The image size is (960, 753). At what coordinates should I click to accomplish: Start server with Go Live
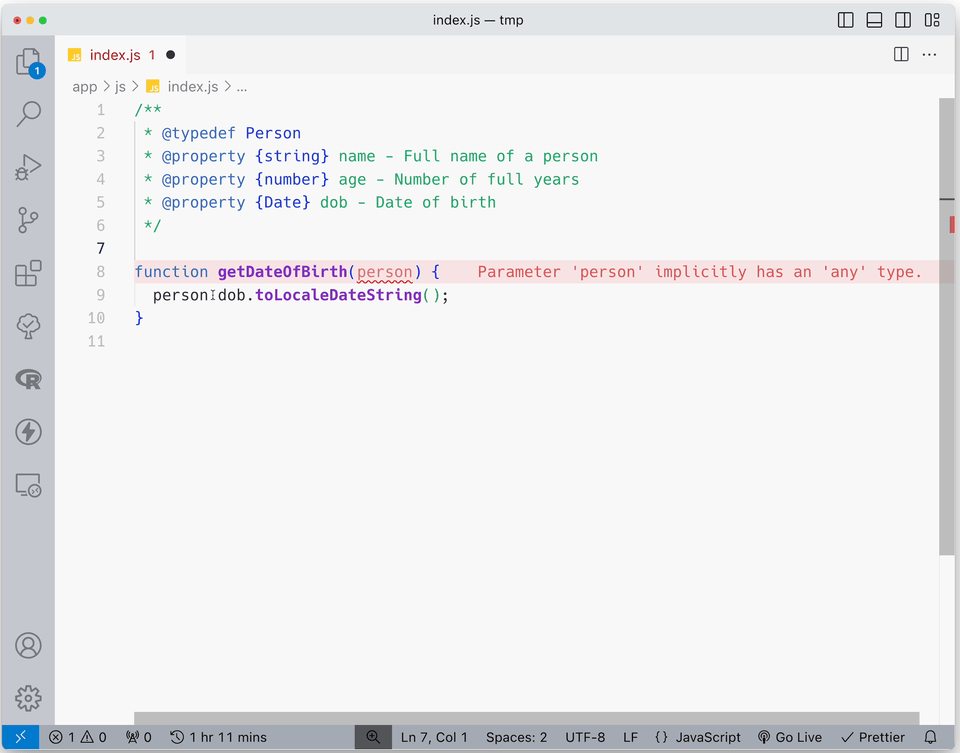[x=790, y=737]
